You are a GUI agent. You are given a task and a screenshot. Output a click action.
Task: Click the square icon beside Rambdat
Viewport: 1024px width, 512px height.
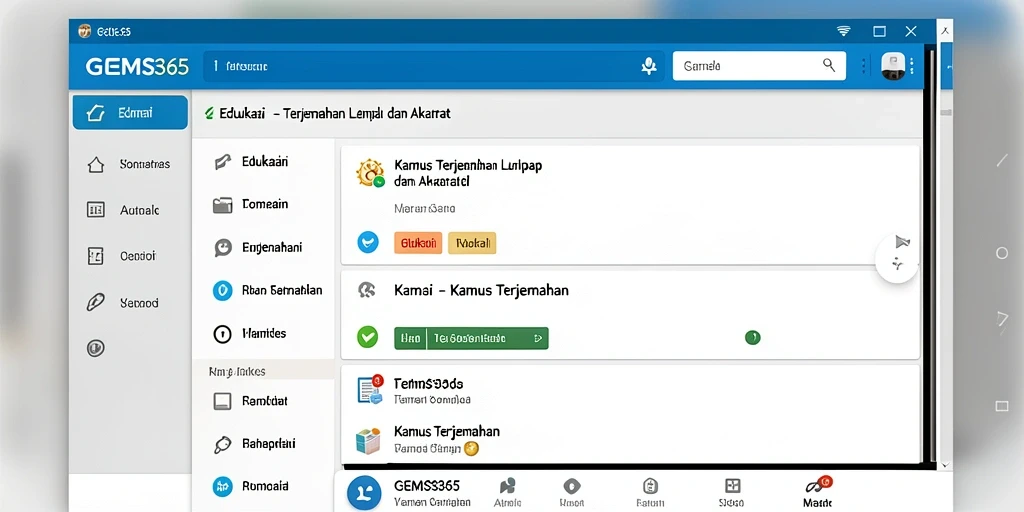tap(223, 401)
